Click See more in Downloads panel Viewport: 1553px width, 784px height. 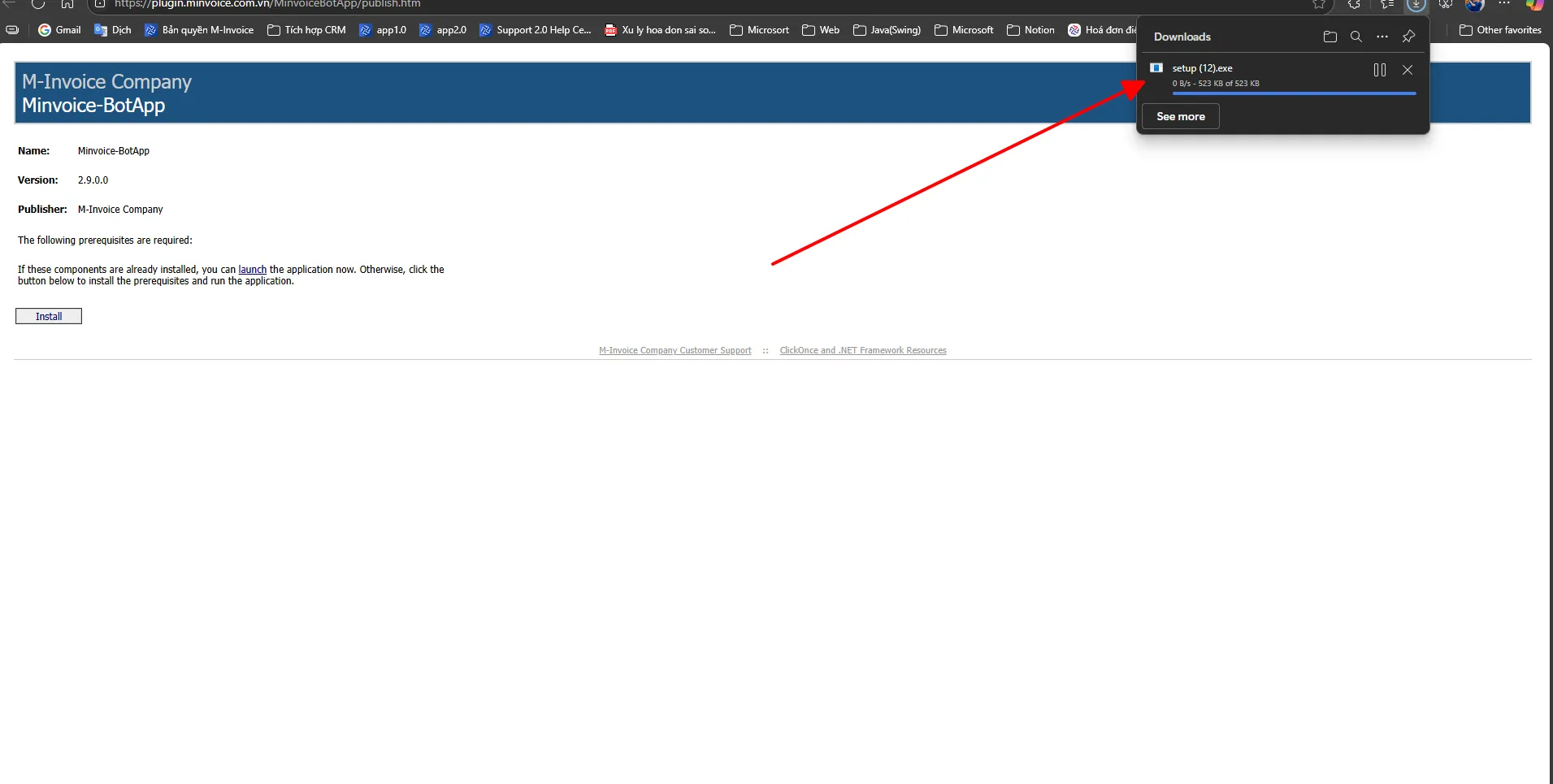[x=1181, y=116]
